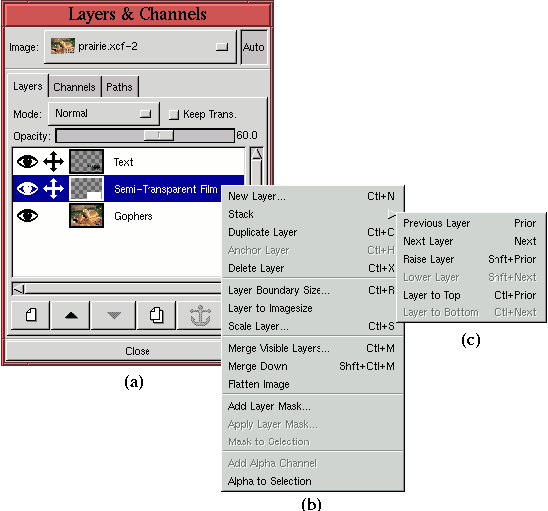Enable the Keep Trans. checkbox

pos(174,115)
